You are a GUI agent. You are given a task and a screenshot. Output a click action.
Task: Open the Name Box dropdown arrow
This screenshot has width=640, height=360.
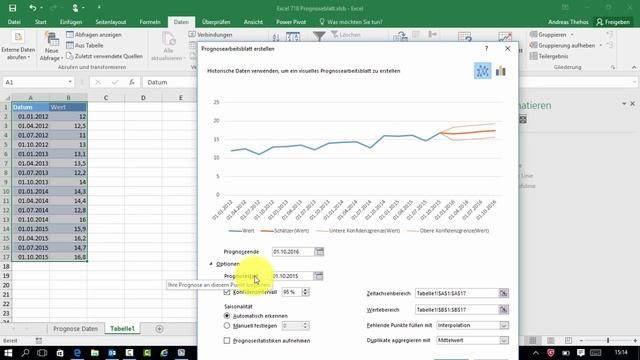click(70, 82)
